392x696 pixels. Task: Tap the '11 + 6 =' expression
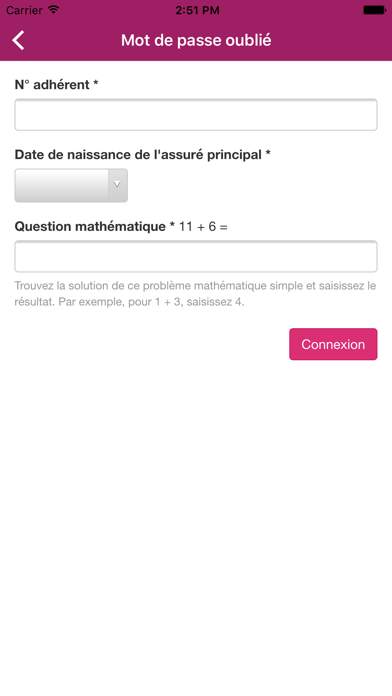(x=203, y=227)
